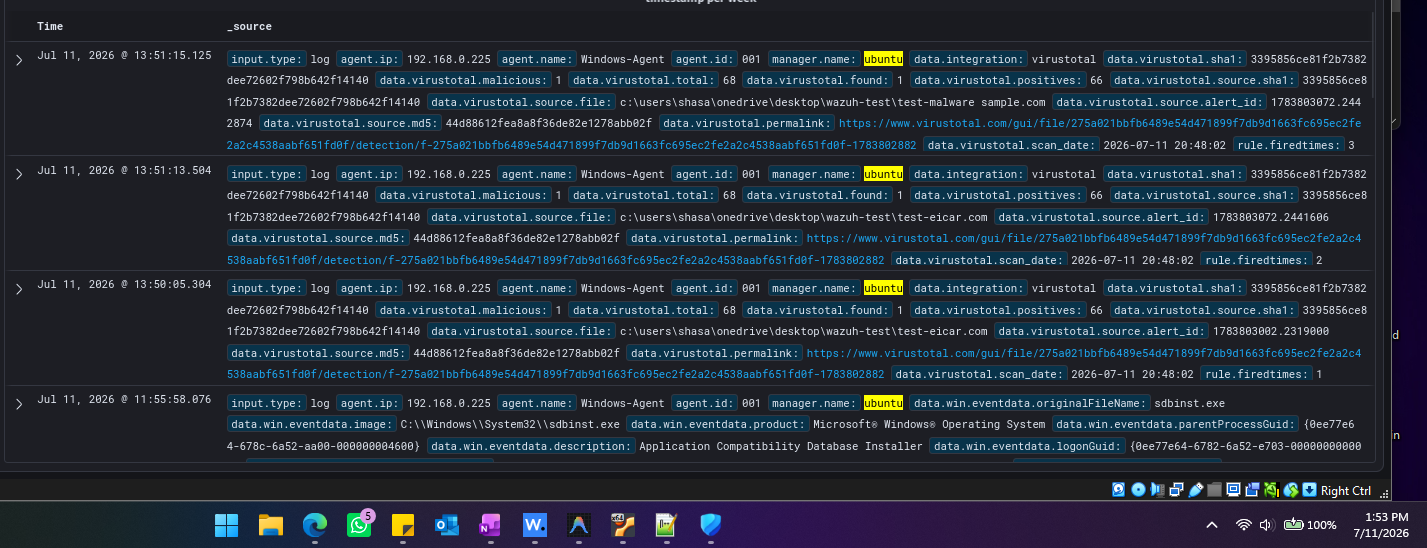Click alert_id value 1783803002.2319000
This screenshot has width=1427, height=548.
[1271, 332]
